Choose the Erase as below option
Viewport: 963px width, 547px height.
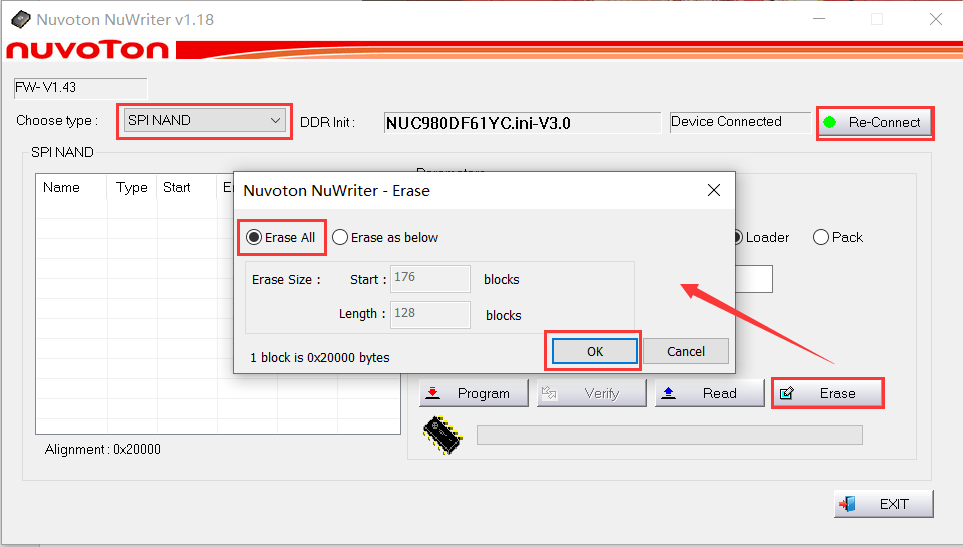pyautogui.click(x=385, y=238)
